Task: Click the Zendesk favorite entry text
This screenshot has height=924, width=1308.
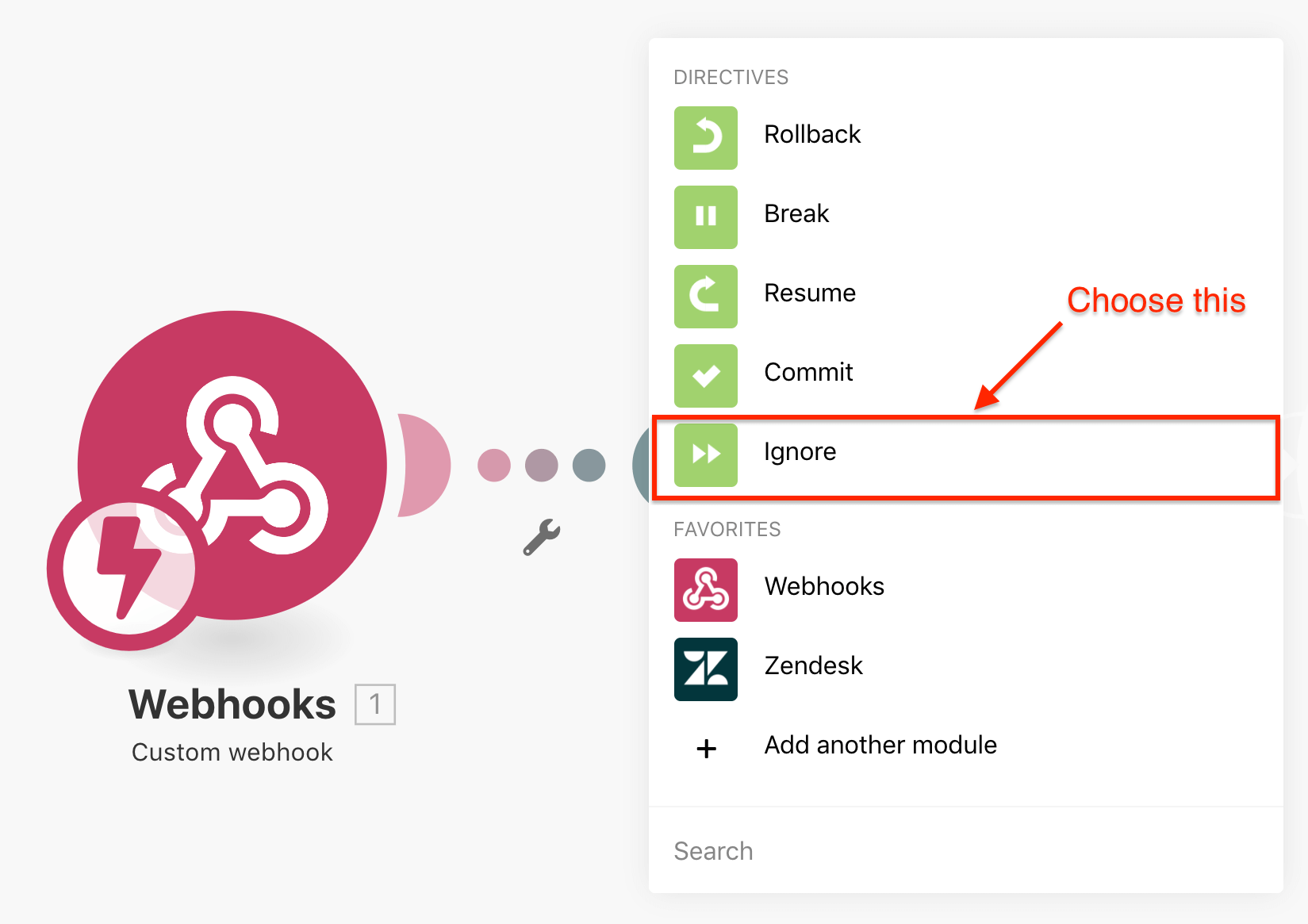Action: pos(813,665)
